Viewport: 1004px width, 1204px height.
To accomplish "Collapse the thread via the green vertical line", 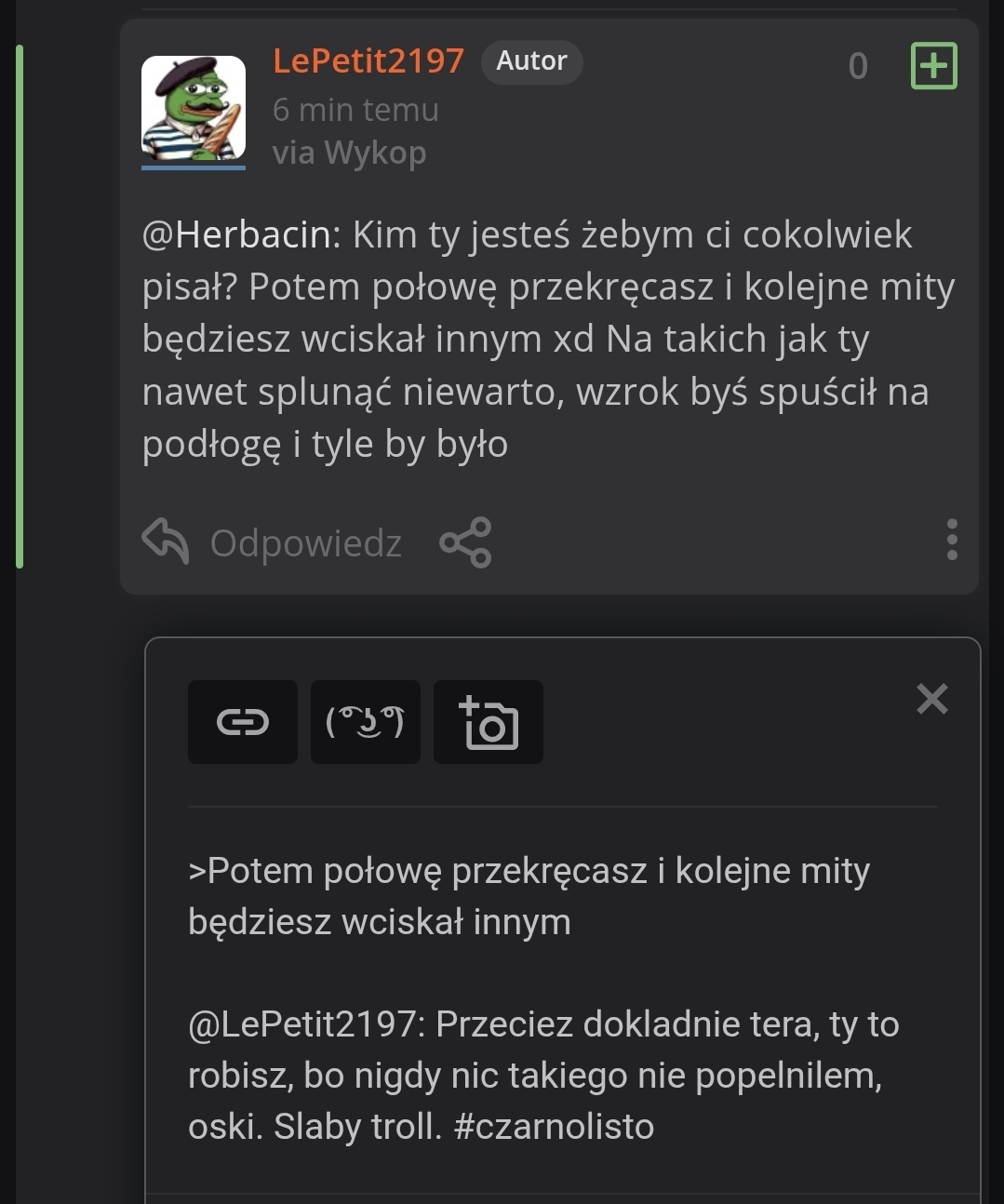I will [20, 307].
